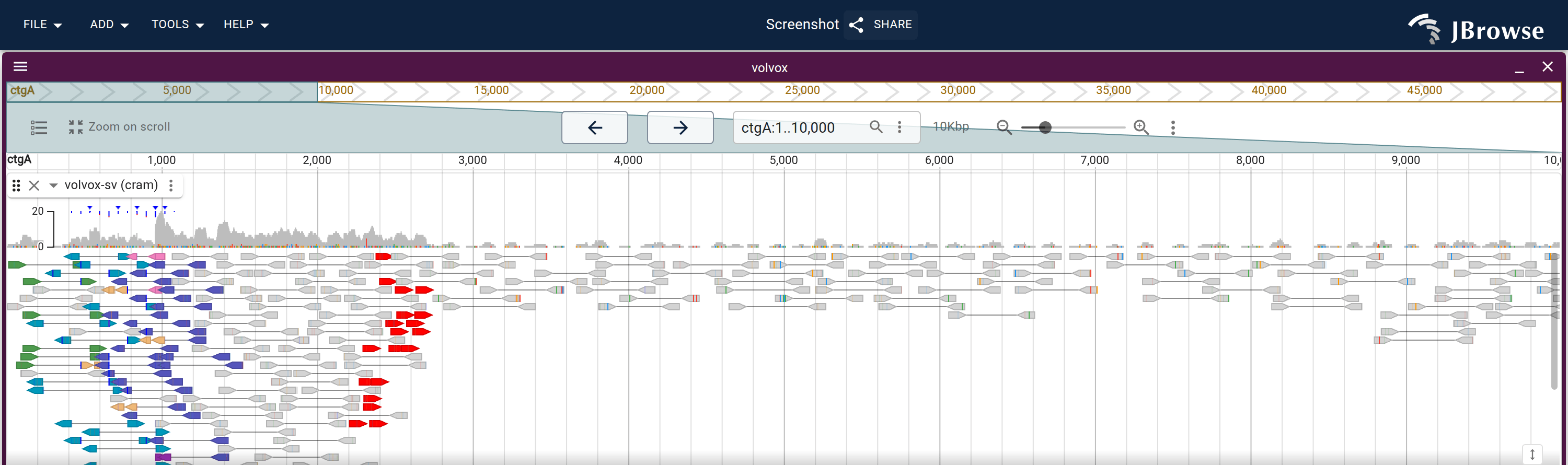Click the track resize handle icon
Image resolution: width=1568 pixels, height=465 pixels.
tap(1532, 454)
